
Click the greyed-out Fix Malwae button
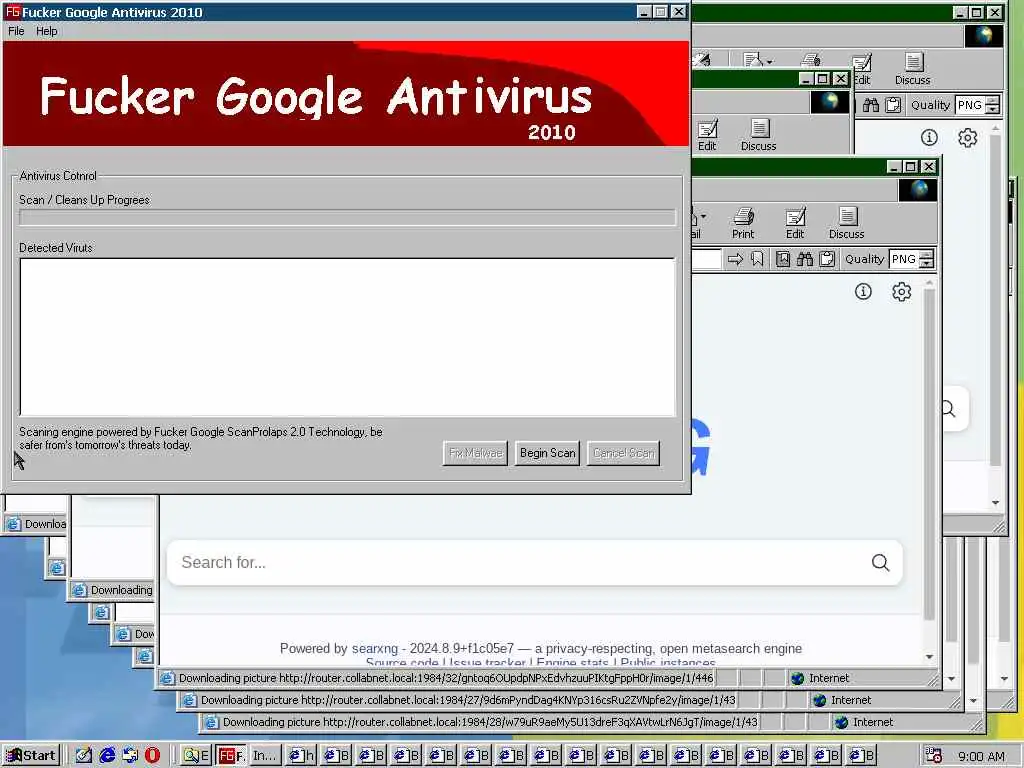pyautogui.click(x=475, y=453)
